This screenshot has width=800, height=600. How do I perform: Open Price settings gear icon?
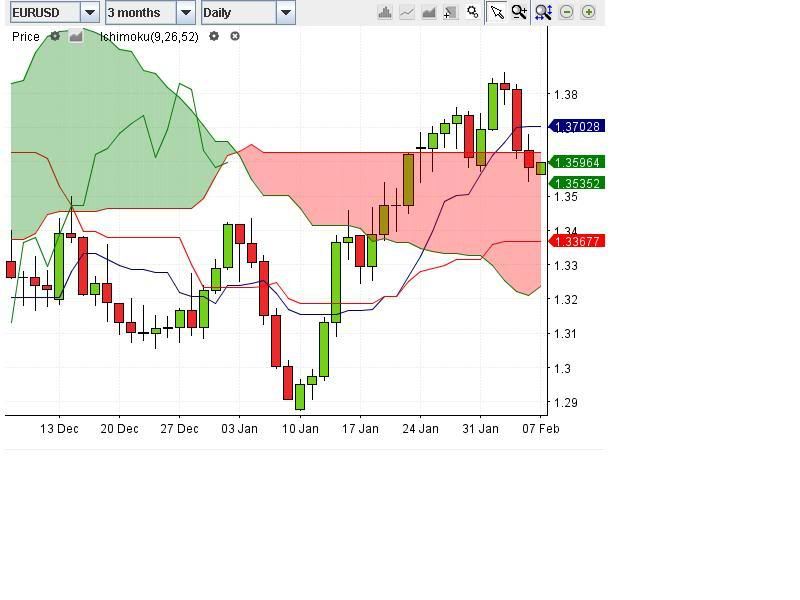[x=55, y=36]
